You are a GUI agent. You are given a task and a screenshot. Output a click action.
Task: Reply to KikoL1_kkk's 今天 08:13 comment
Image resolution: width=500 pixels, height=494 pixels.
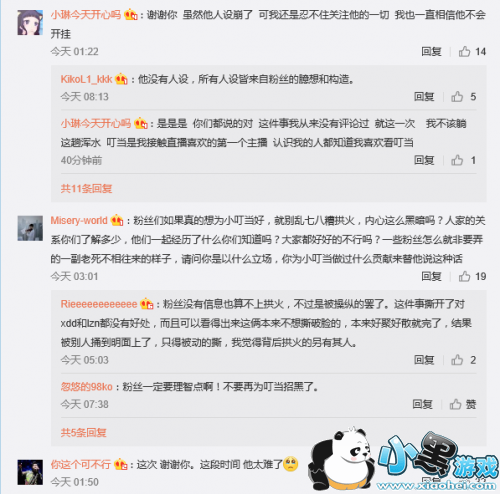424,97
